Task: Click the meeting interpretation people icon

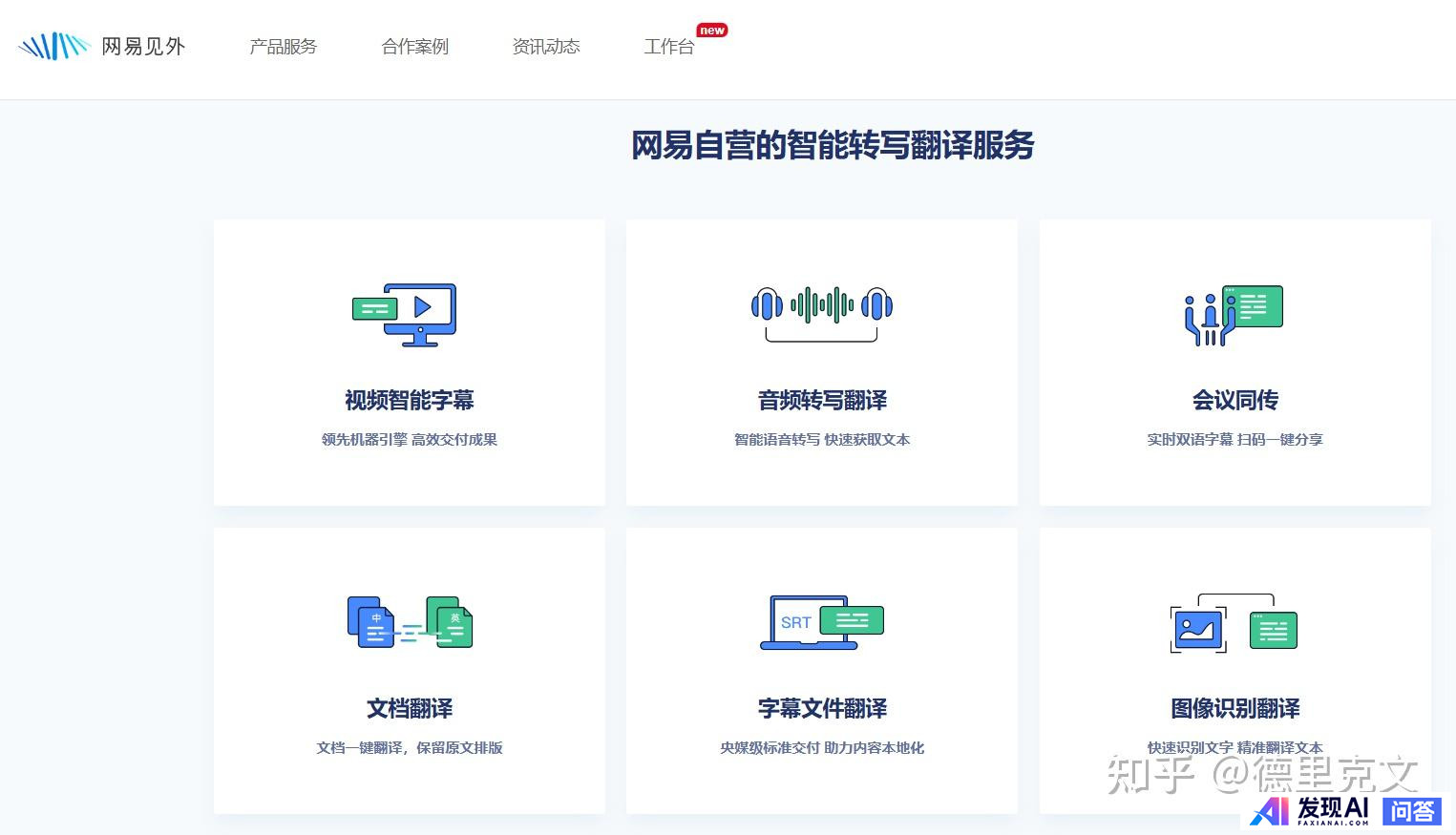Action: point(1234,315)
